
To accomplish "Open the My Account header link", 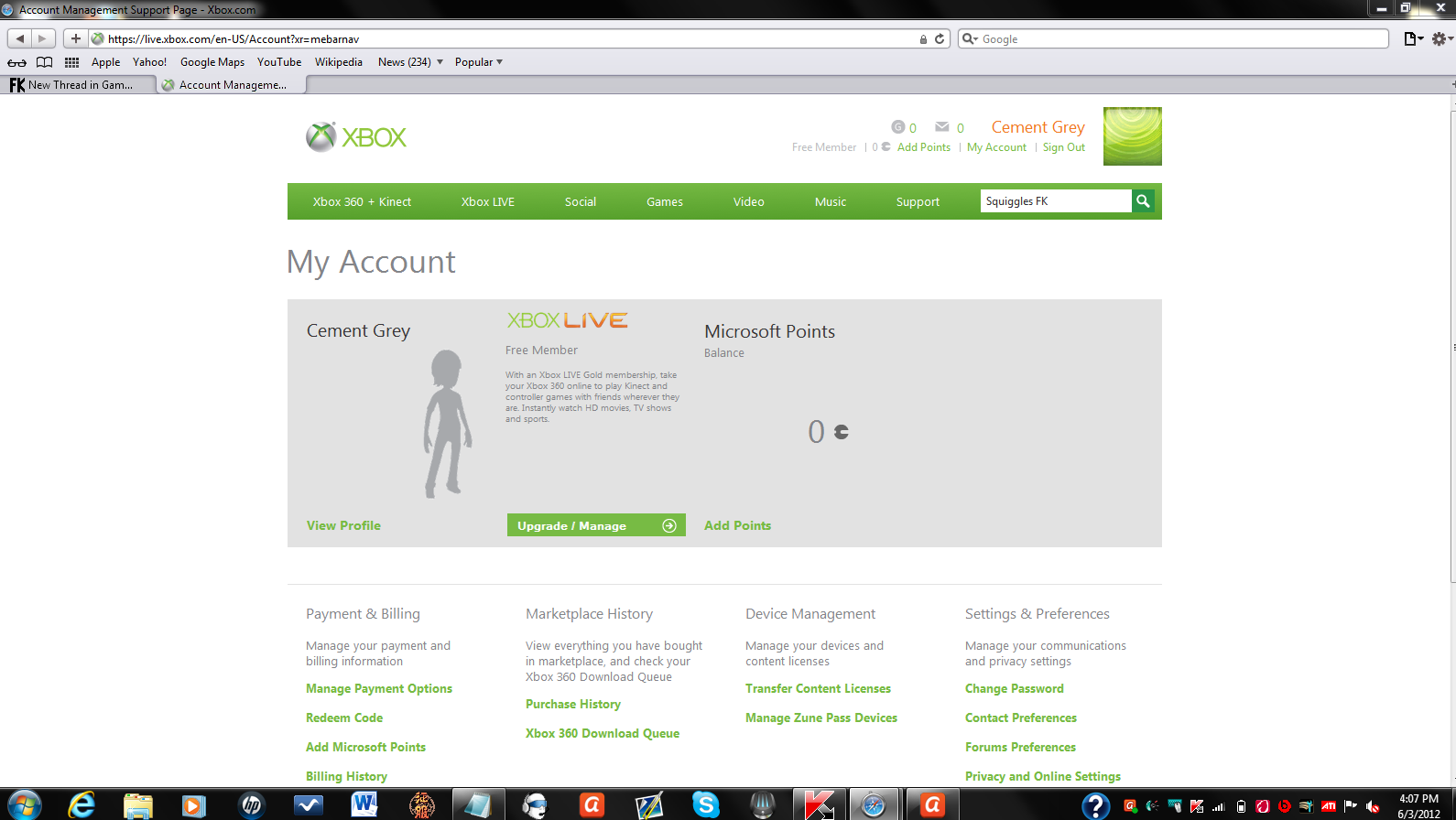I will tap(996, 147).
